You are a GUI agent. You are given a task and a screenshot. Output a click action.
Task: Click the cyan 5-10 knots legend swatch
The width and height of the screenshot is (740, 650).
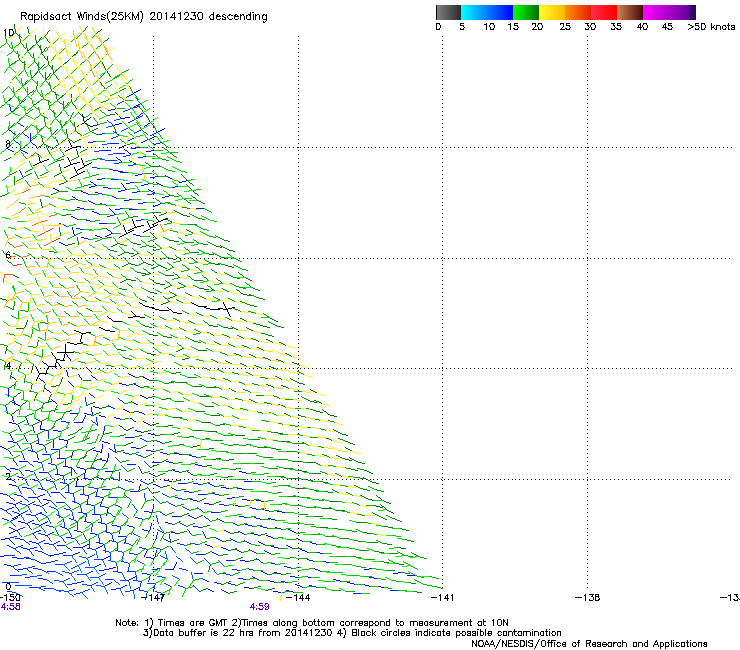coord(474,12)
